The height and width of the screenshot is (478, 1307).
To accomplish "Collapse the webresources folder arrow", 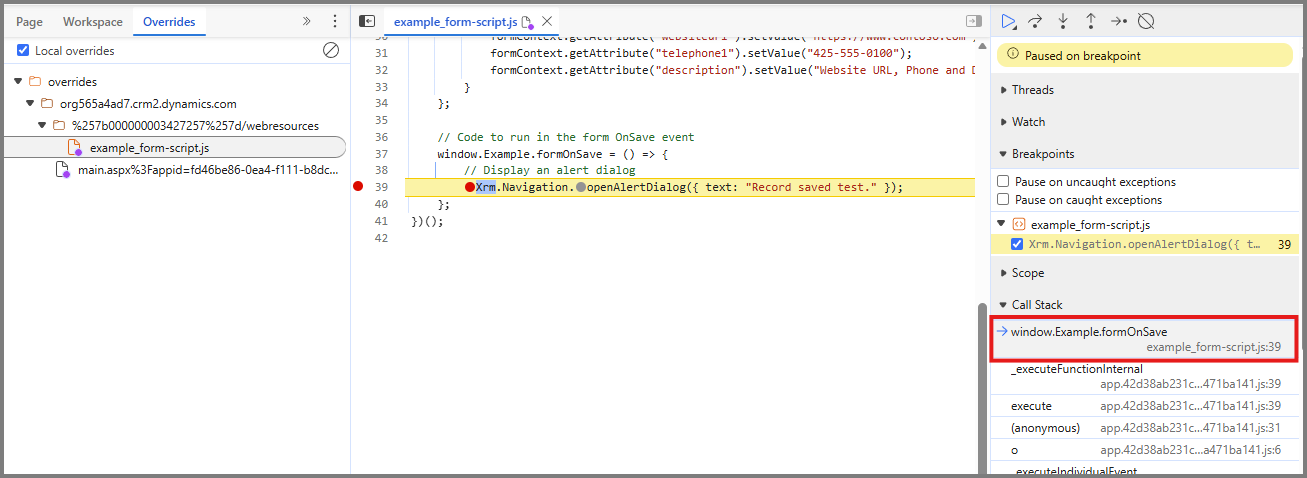I will (43, 125).
